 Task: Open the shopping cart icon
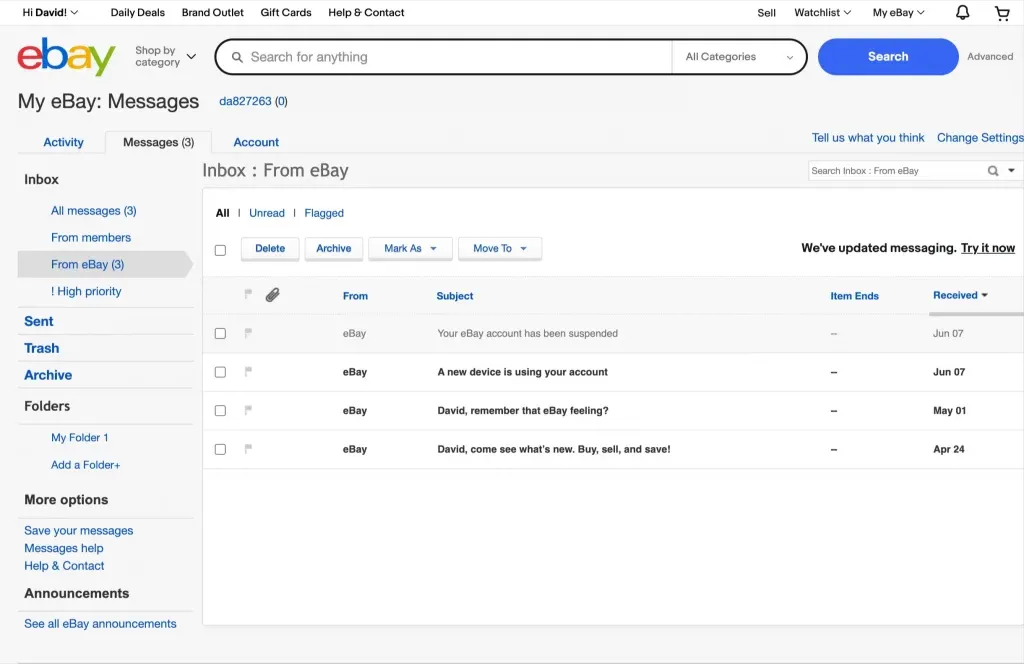pyautogui.click(x=1001, y=12)
